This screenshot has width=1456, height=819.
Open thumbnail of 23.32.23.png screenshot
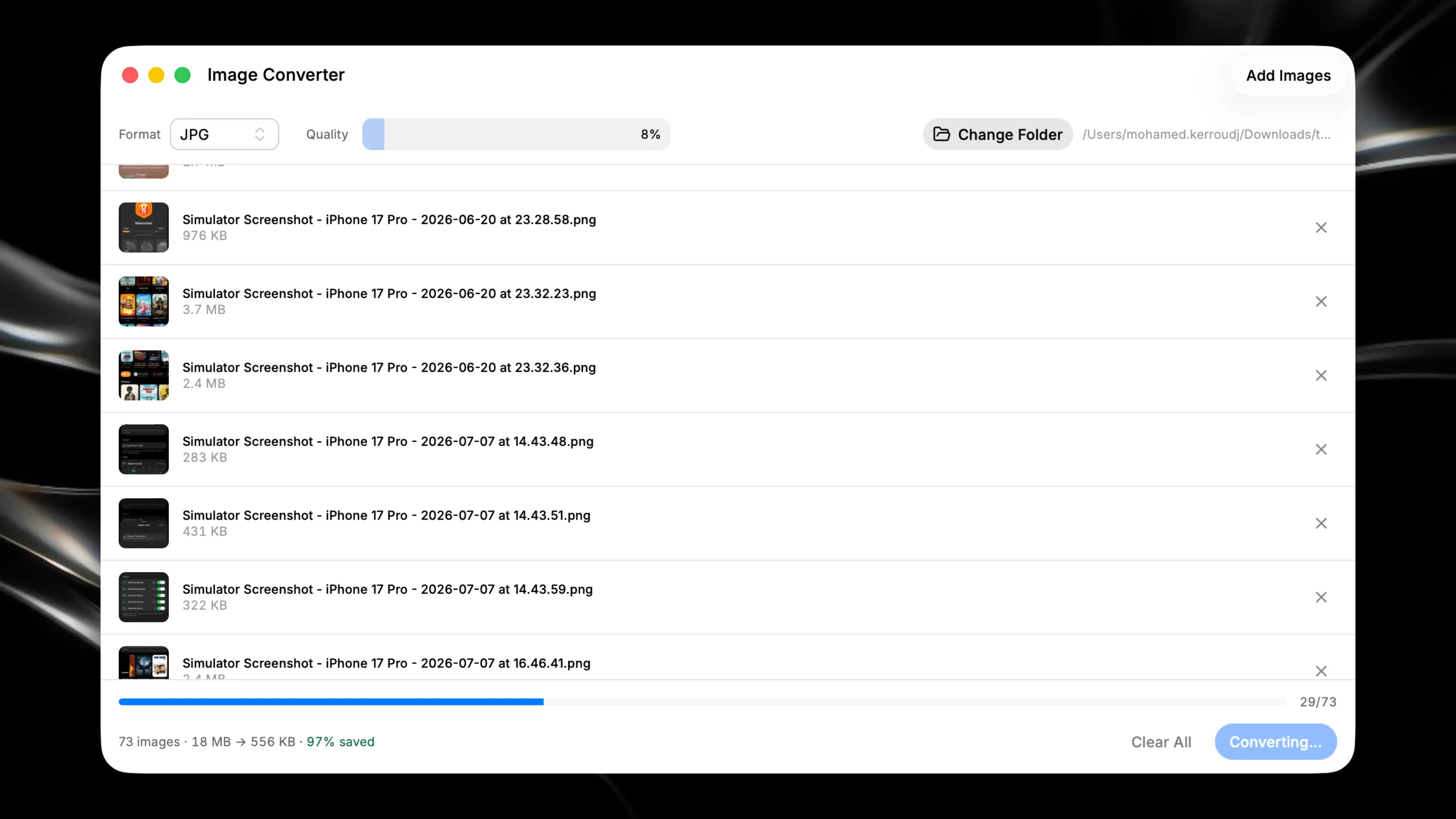click(144, 301)
